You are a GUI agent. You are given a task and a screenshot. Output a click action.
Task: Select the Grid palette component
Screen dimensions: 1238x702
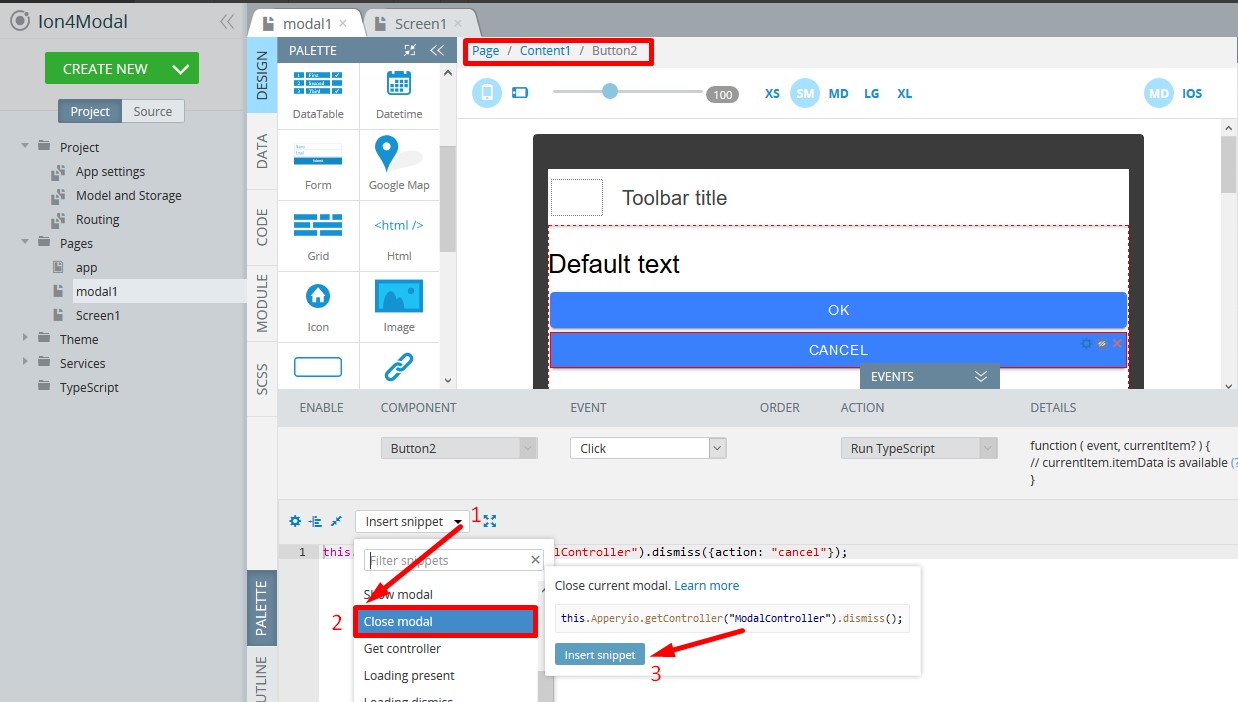318,236
